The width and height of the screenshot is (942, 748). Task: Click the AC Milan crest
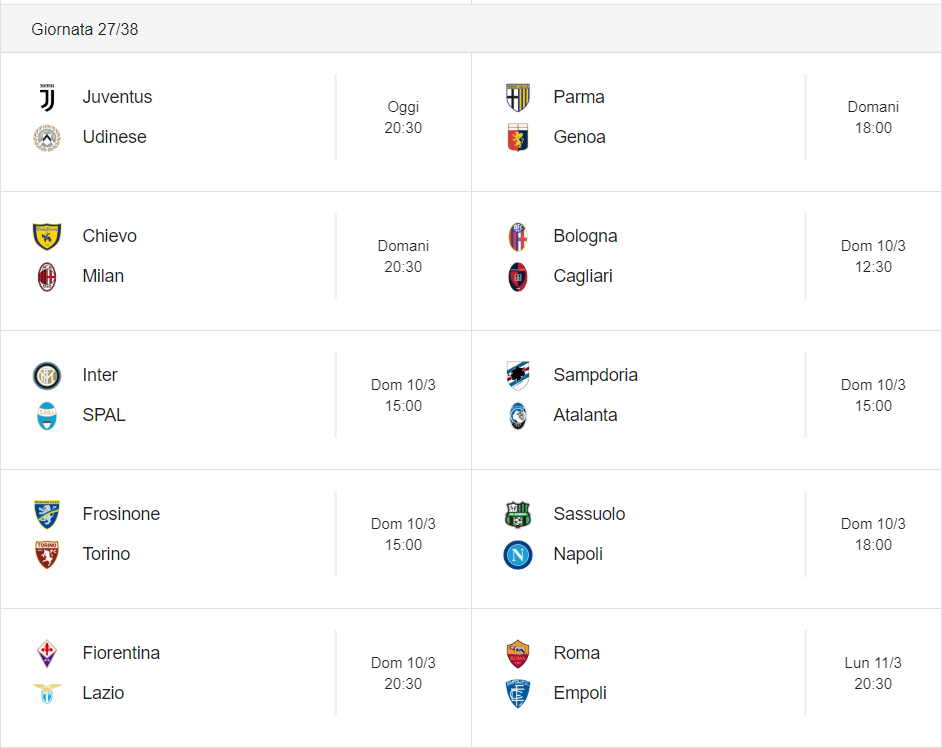point(47,276)
